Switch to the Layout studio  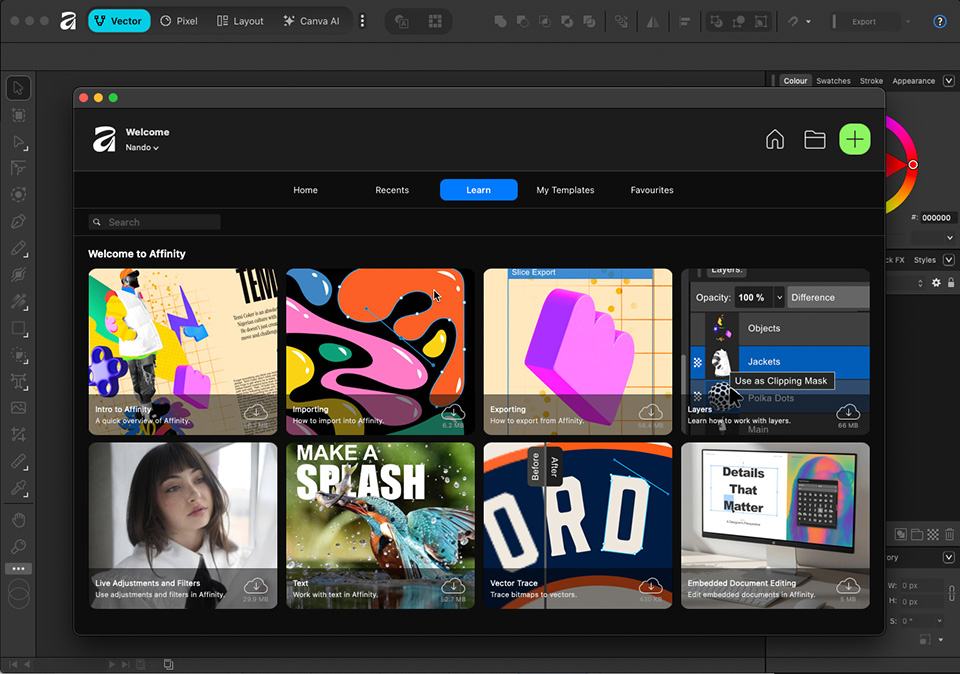pos(240,21)
